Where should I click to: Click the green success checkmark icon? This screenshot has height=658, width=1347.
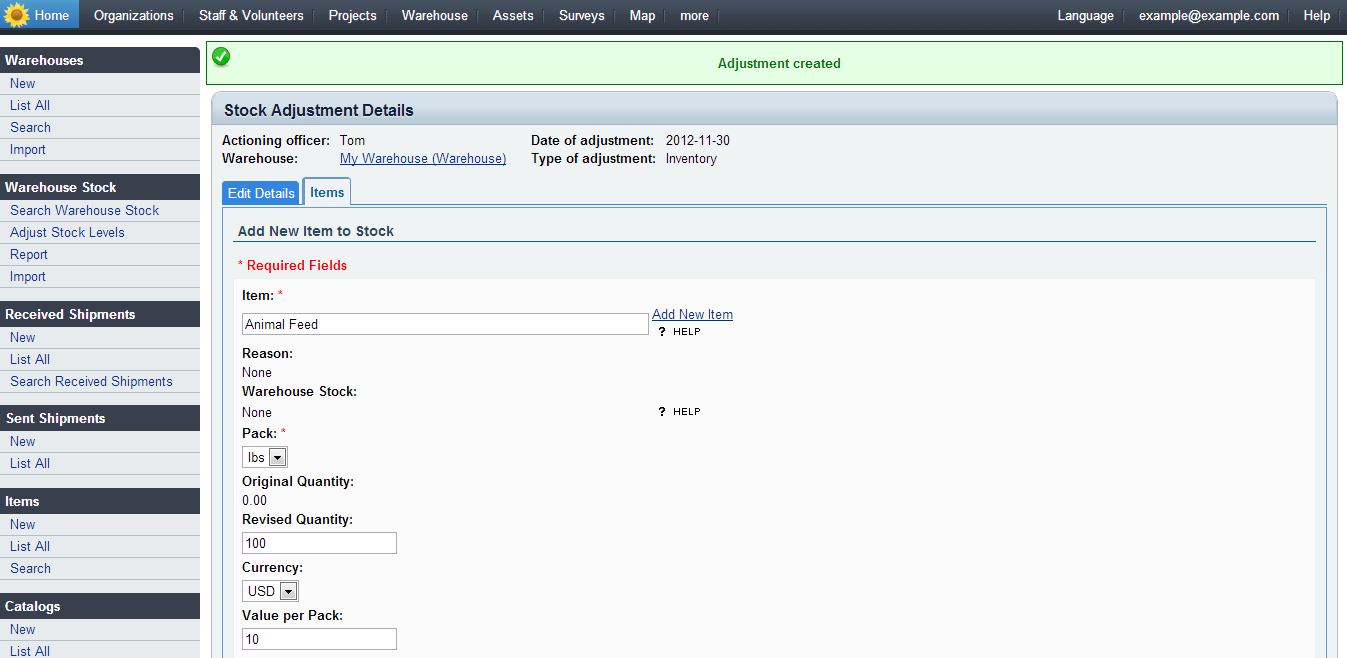[x=221, y=57]
